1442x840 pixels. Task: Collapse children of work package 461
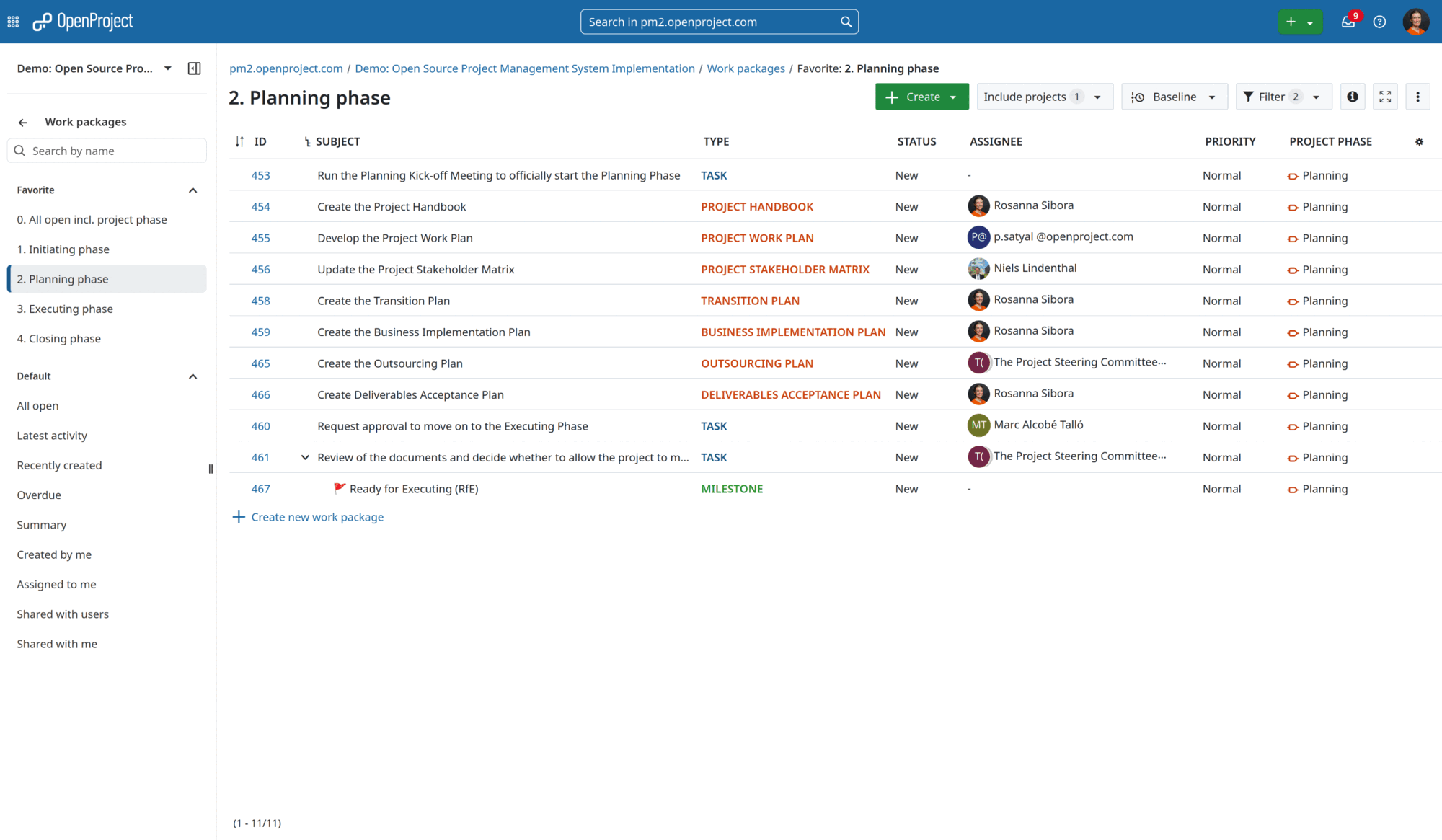tap(305, 456)
